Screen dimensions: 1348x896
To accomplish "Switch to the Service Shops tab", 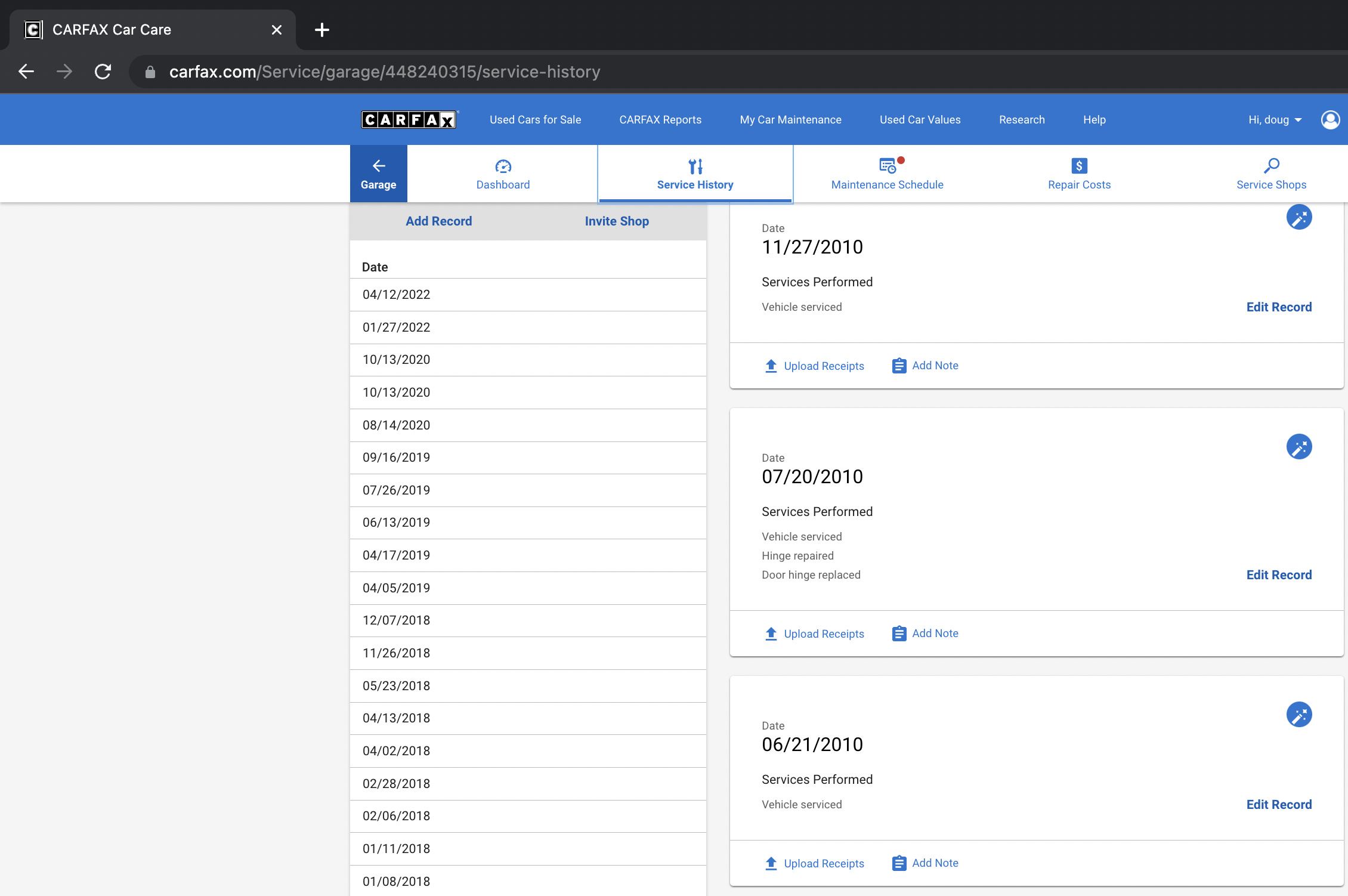I will pyautogui.click(x=1272, y=174).
